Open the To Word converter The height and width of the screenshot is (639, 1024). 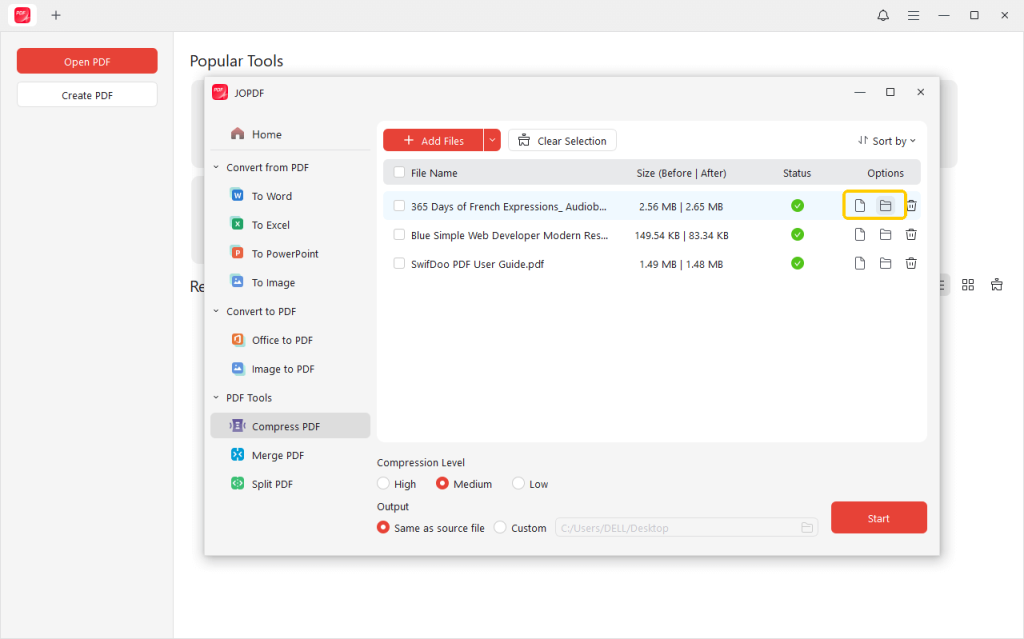coord(271,196)
